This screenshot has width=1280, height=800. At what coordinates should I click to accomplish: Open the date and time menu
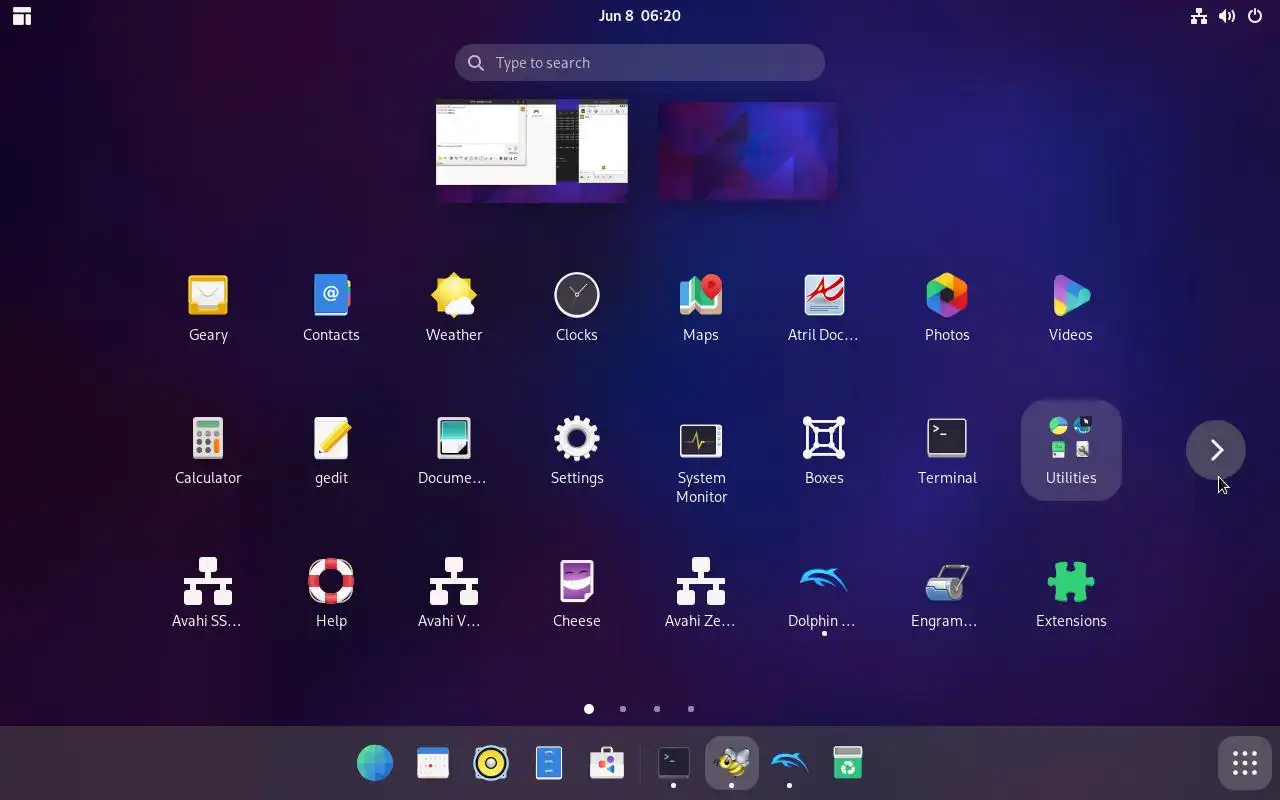tap(640, 16)
